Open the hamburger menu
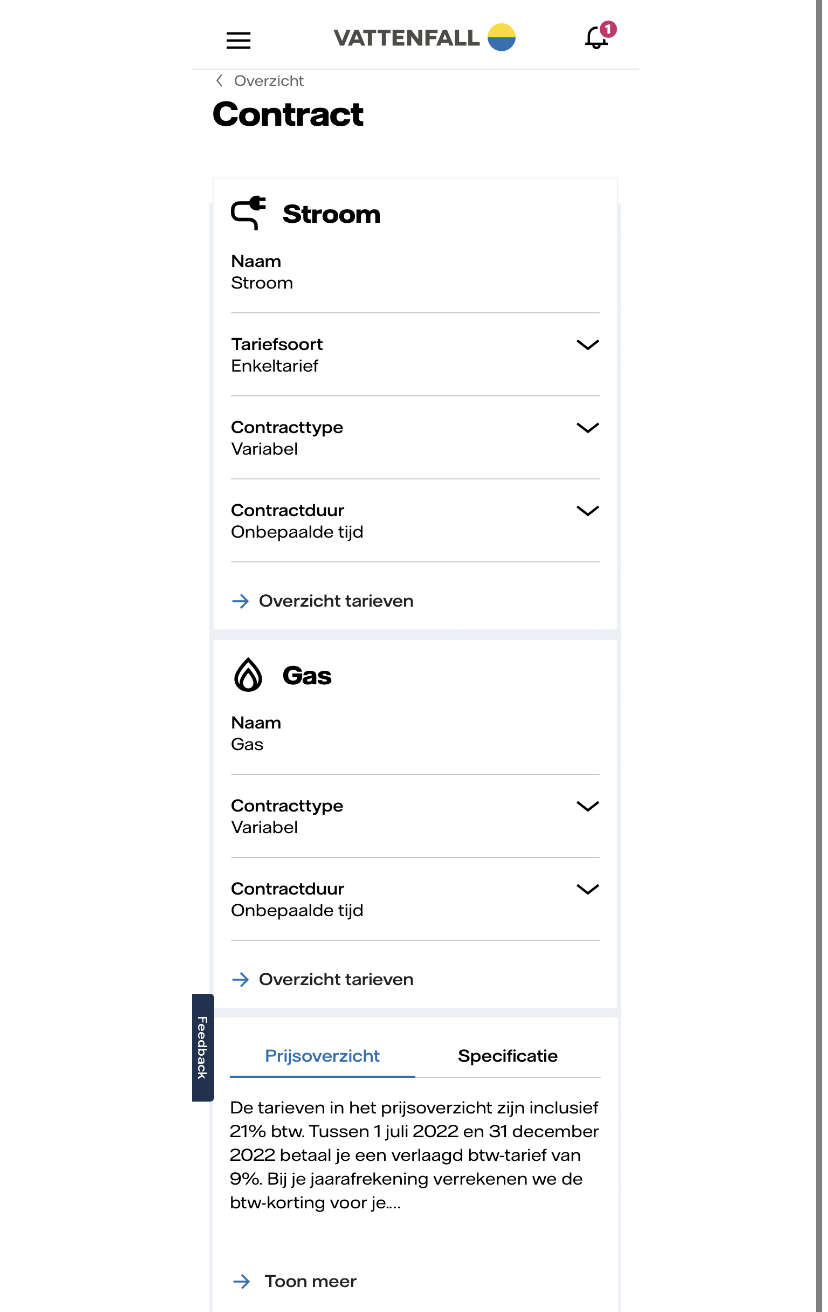Image resolution: width=828 pixels, height=1312 pixels. (x=238, y=40)
